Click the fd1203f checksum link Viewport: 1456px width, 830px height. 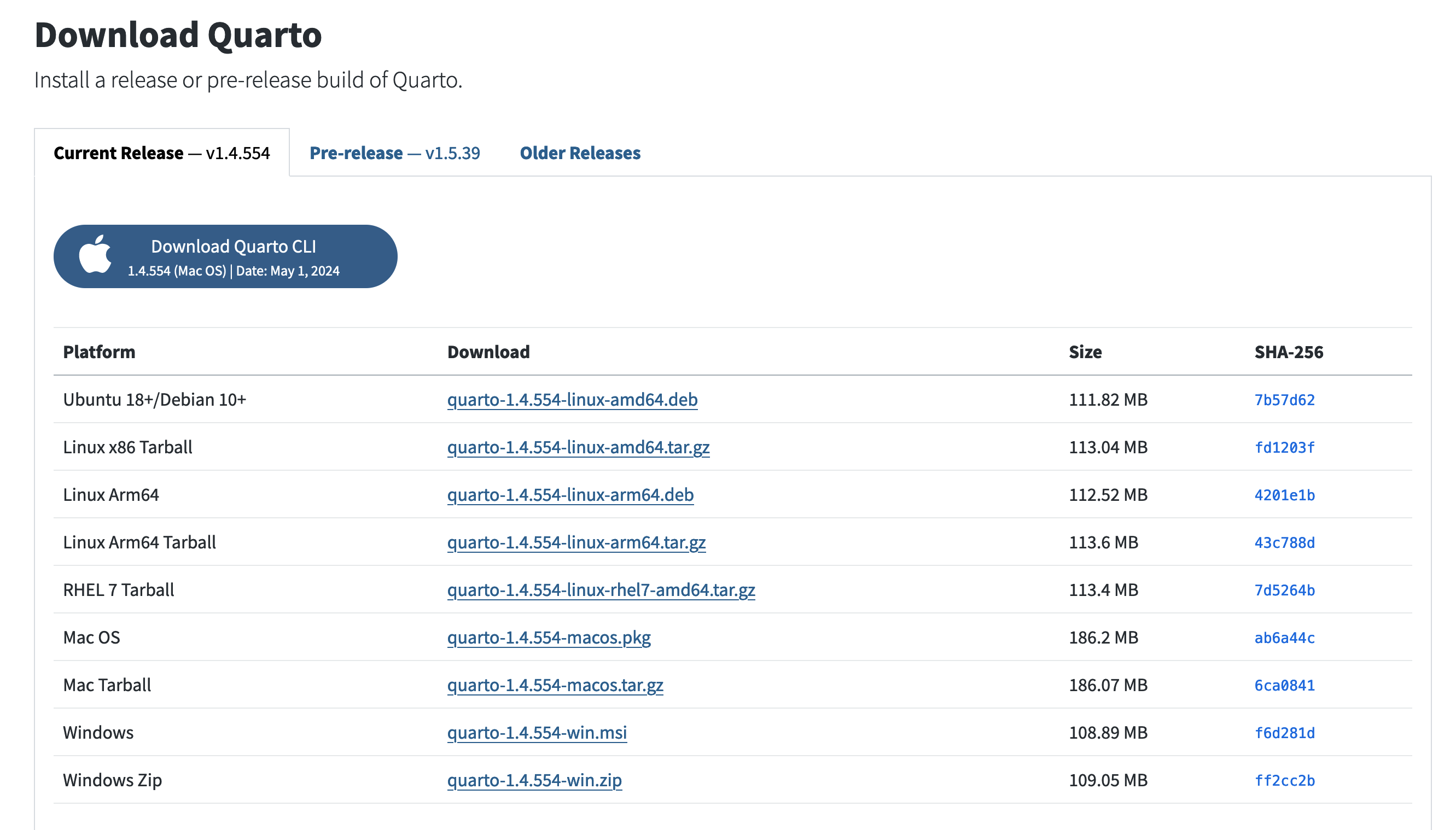click(x=1284, y=447)
